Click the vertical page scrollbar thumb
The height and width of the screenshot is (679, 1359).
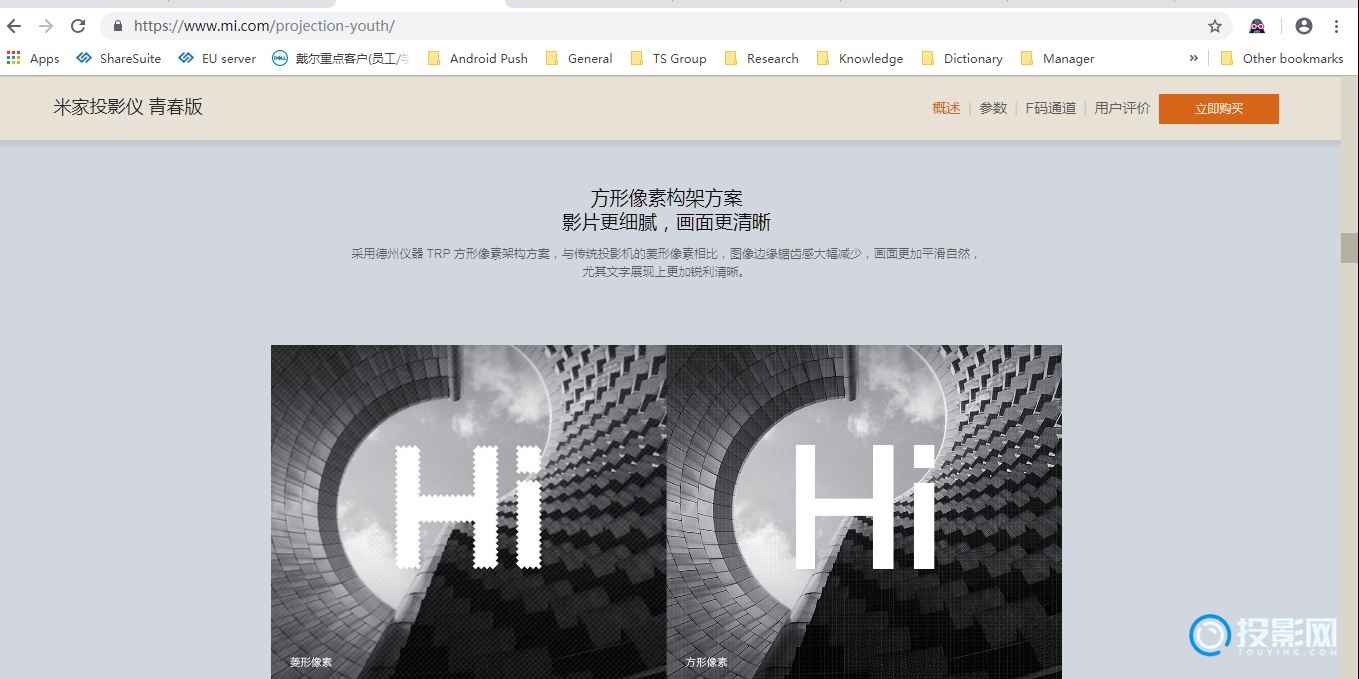point(1349,247)
